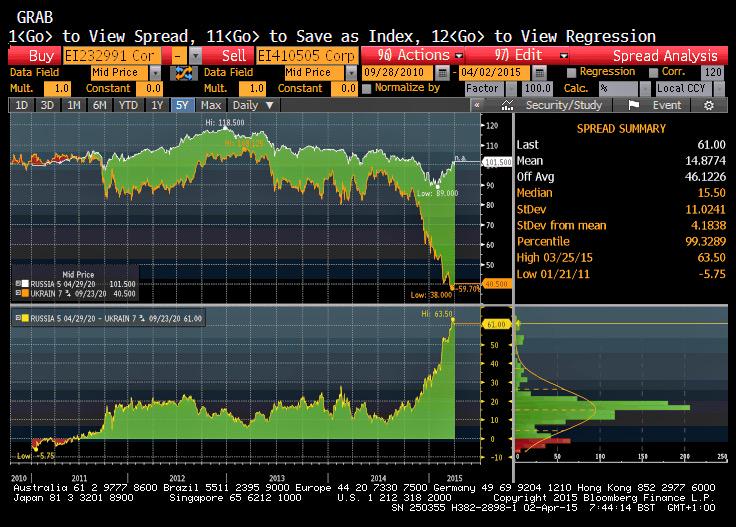Edit the EI232991 Corp buy security field
736x527 pixels.
[112, 56]
